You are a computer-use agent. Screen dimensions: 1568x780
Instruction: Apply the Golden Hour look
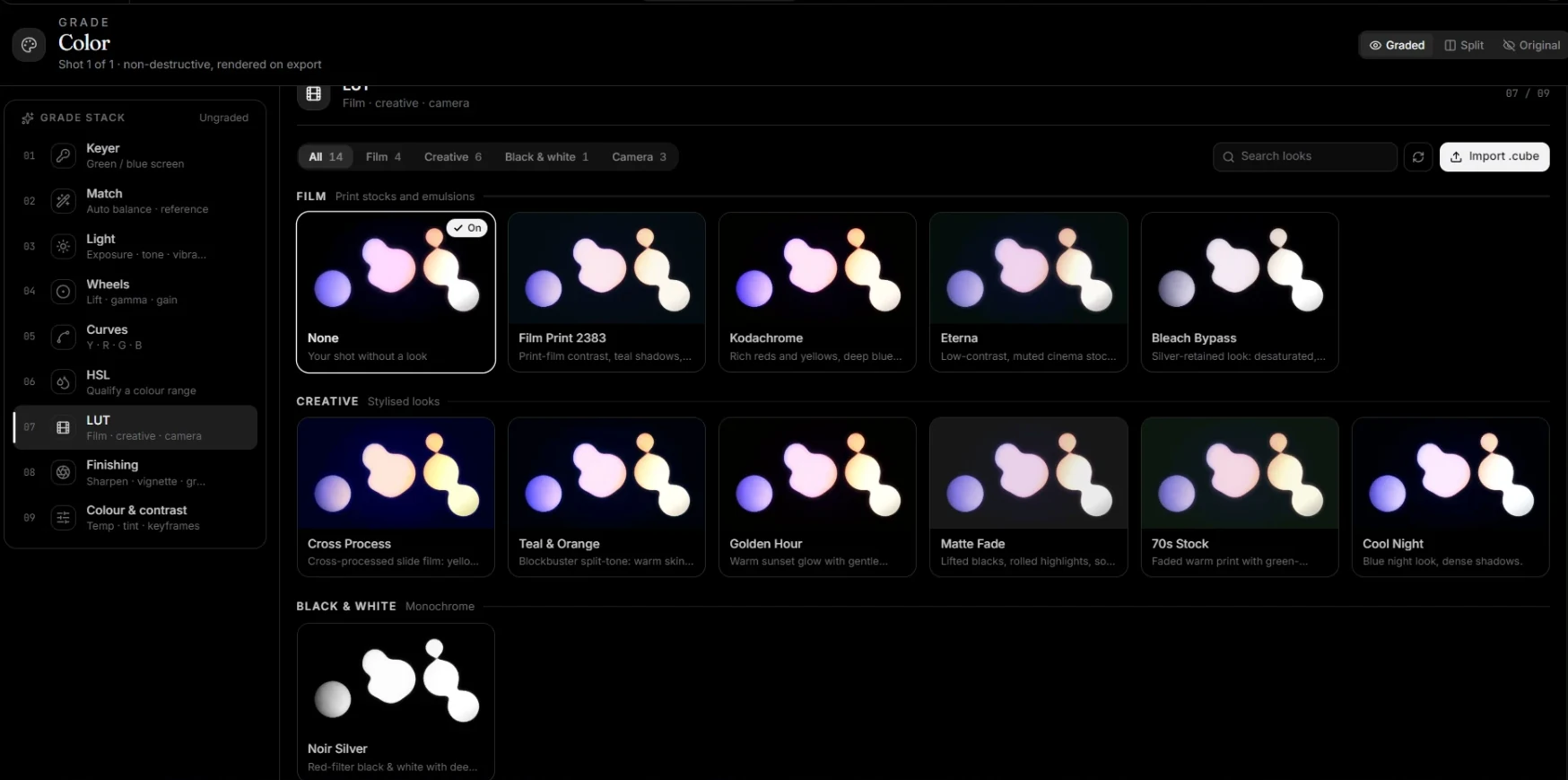(817, 497)
